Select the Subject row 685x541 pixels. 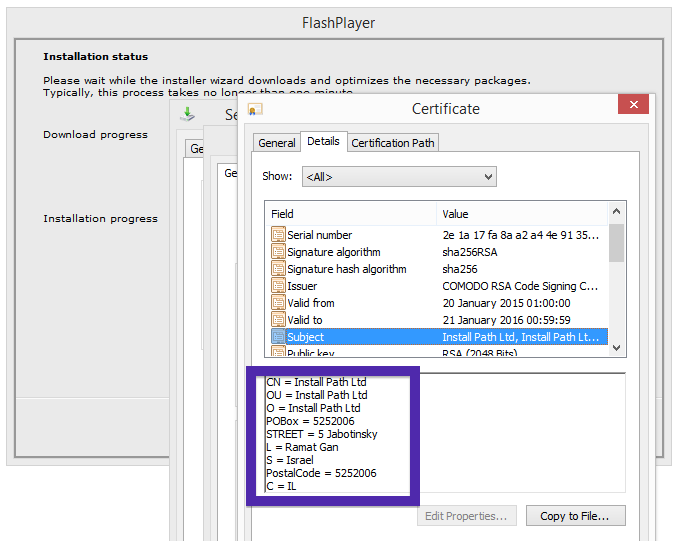pos(437,337)
